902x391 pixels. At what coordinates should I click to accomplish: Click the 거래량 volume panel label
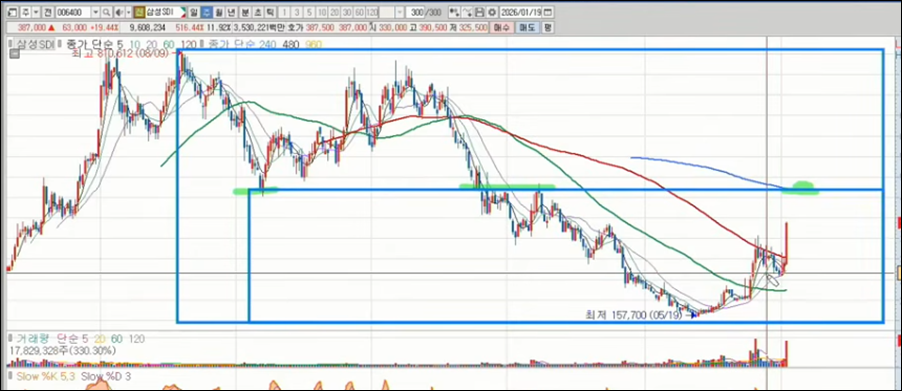pyautogui.click(x=33, y=339)
